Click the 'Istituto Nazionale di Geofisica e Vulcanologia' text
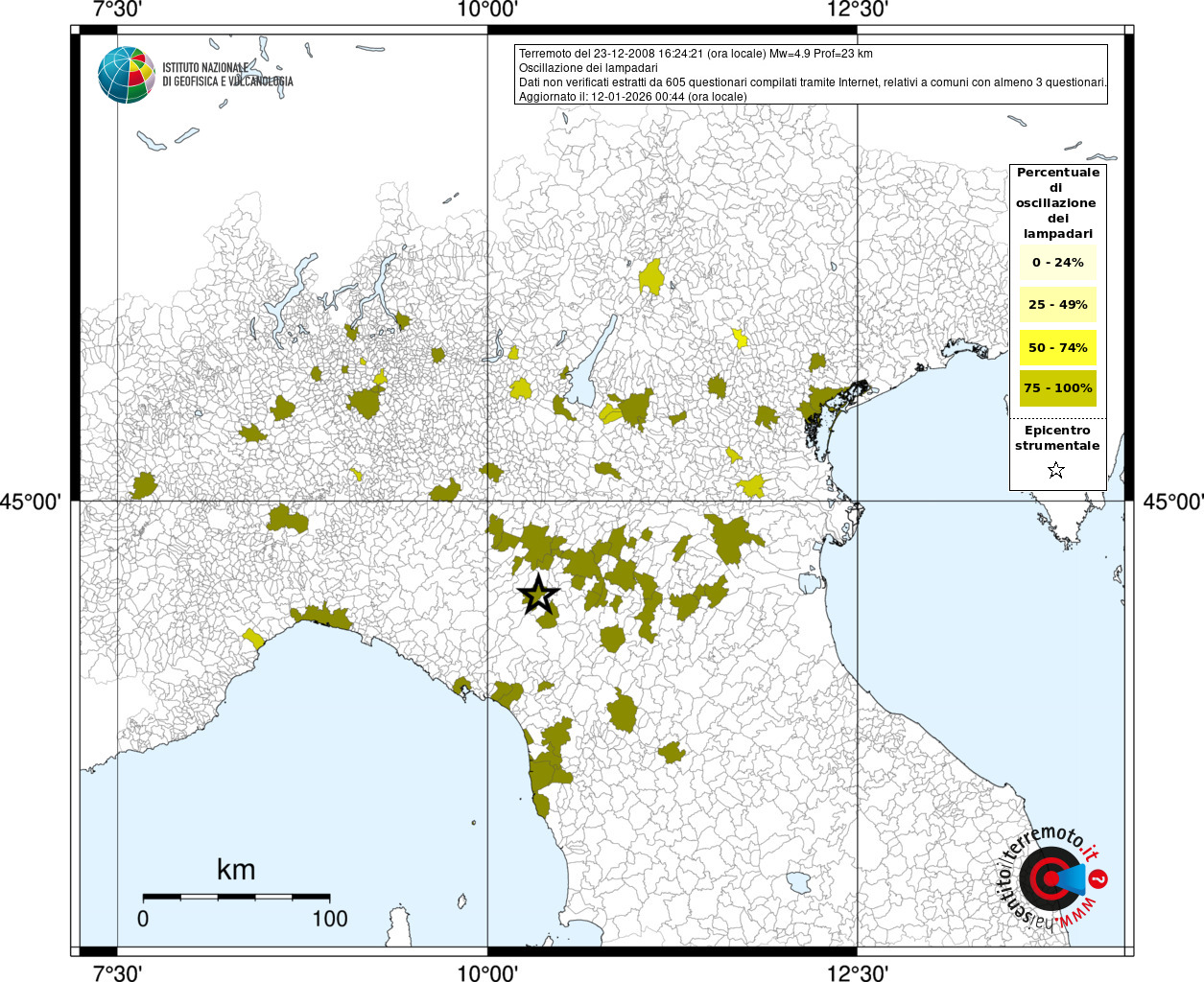1204x982 pixels. tap(227, 75)
